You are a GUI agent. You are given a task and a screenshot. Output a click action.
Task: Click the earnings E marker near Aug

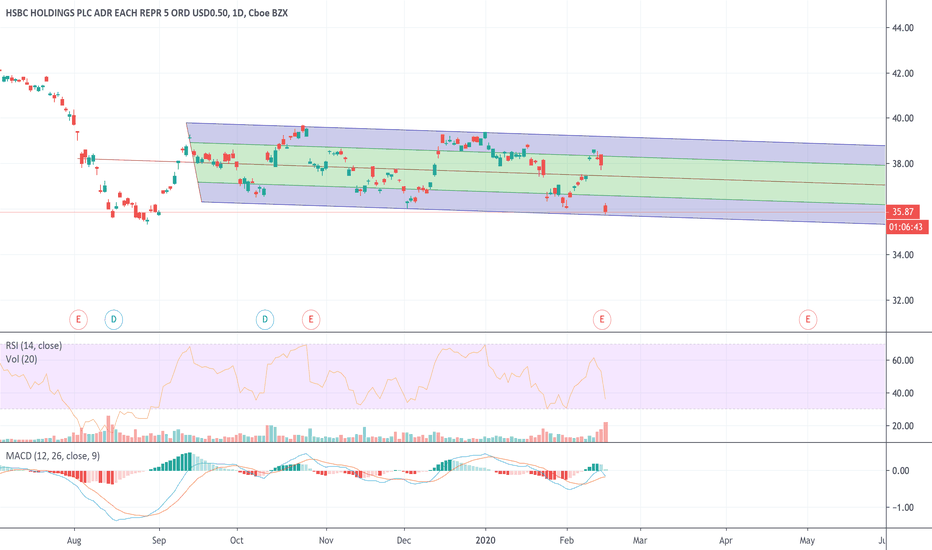coord(78,320)
